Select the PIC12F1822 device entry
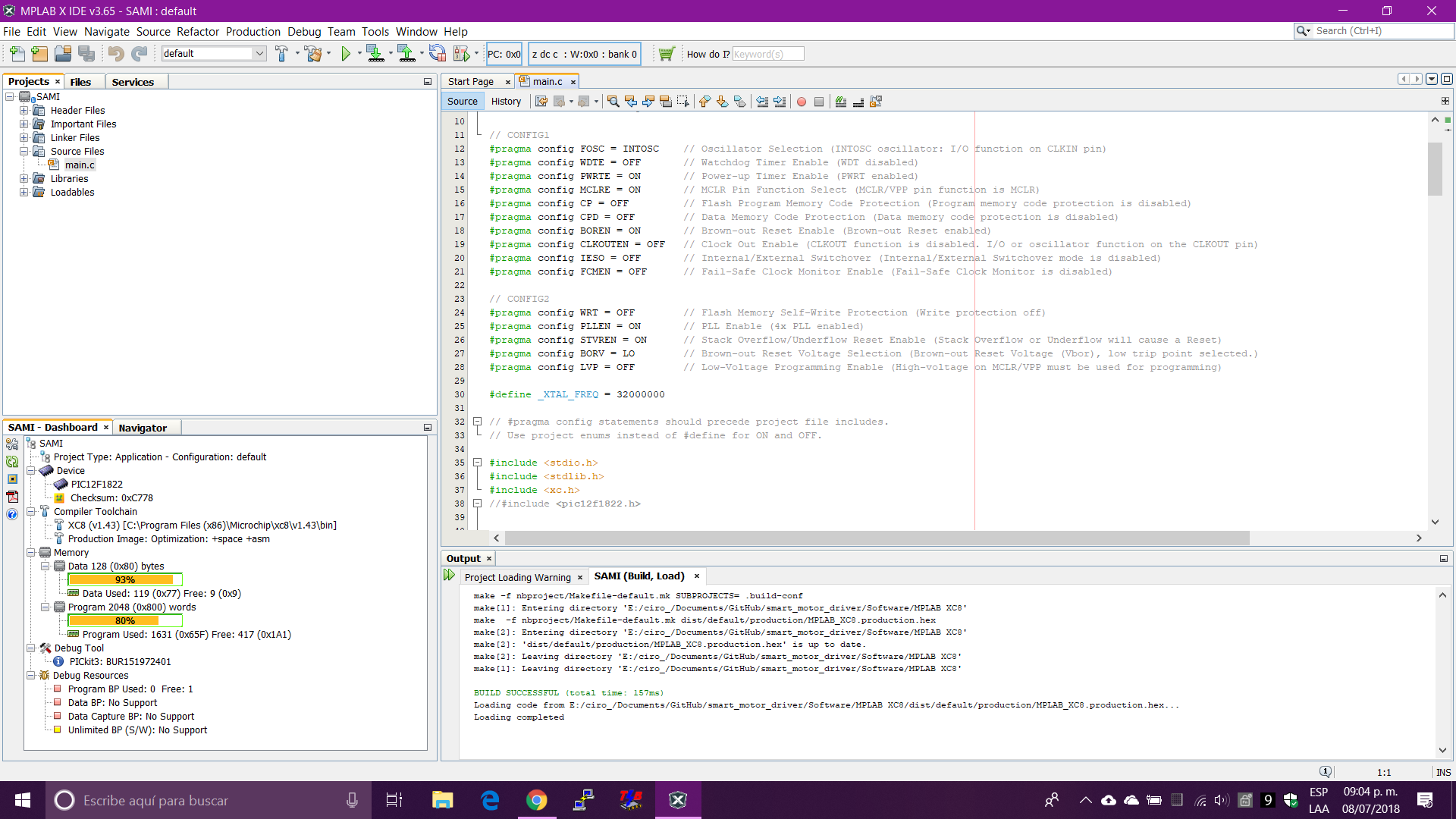This screenshot has height=819, width=1456. (97, 485)
